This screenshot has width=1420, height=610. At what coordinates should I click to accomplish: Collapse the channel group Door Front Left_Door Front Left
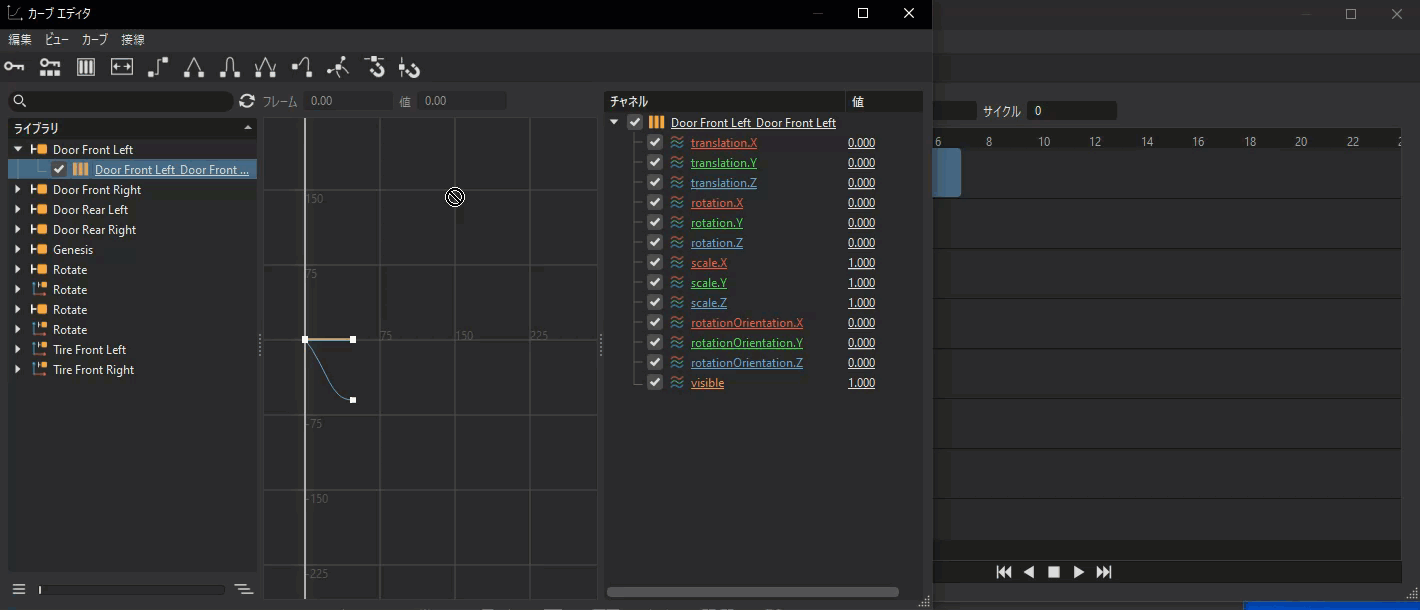614,123
